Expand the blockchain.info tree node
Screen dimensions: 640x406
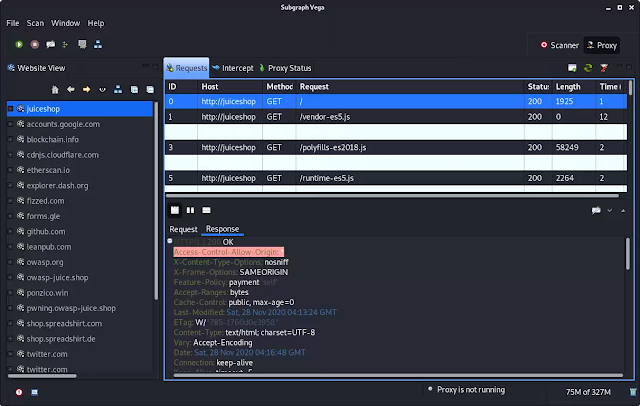click(x=11, y=139)
